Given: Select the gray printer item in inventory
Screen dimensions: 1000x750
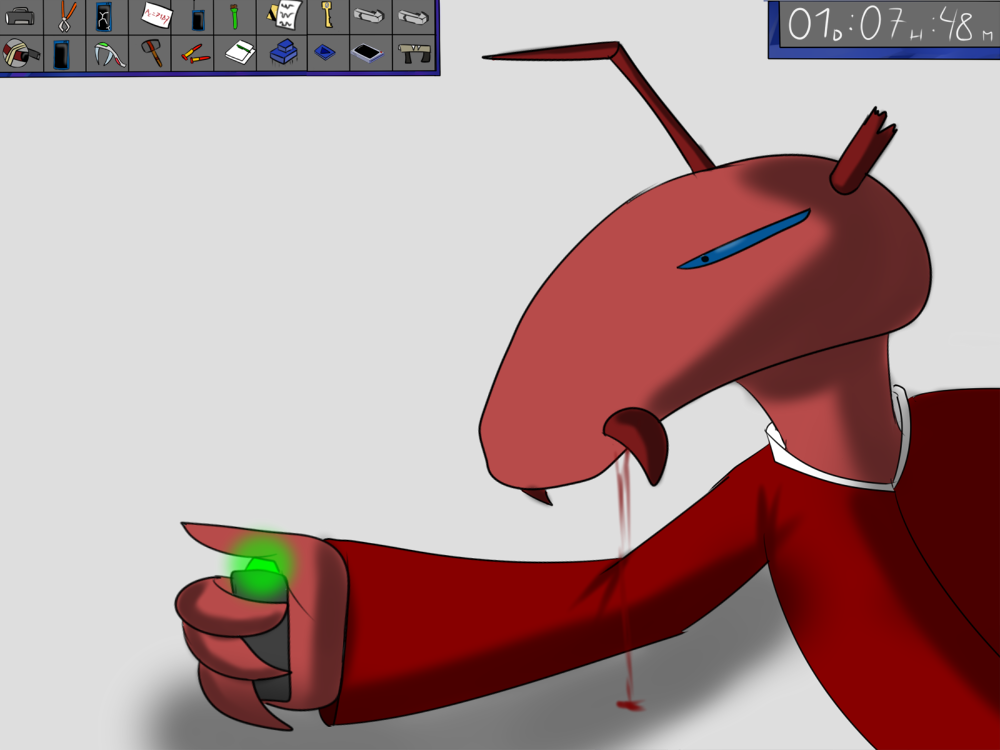Looking at the screenshot, I should pos(21,16).
